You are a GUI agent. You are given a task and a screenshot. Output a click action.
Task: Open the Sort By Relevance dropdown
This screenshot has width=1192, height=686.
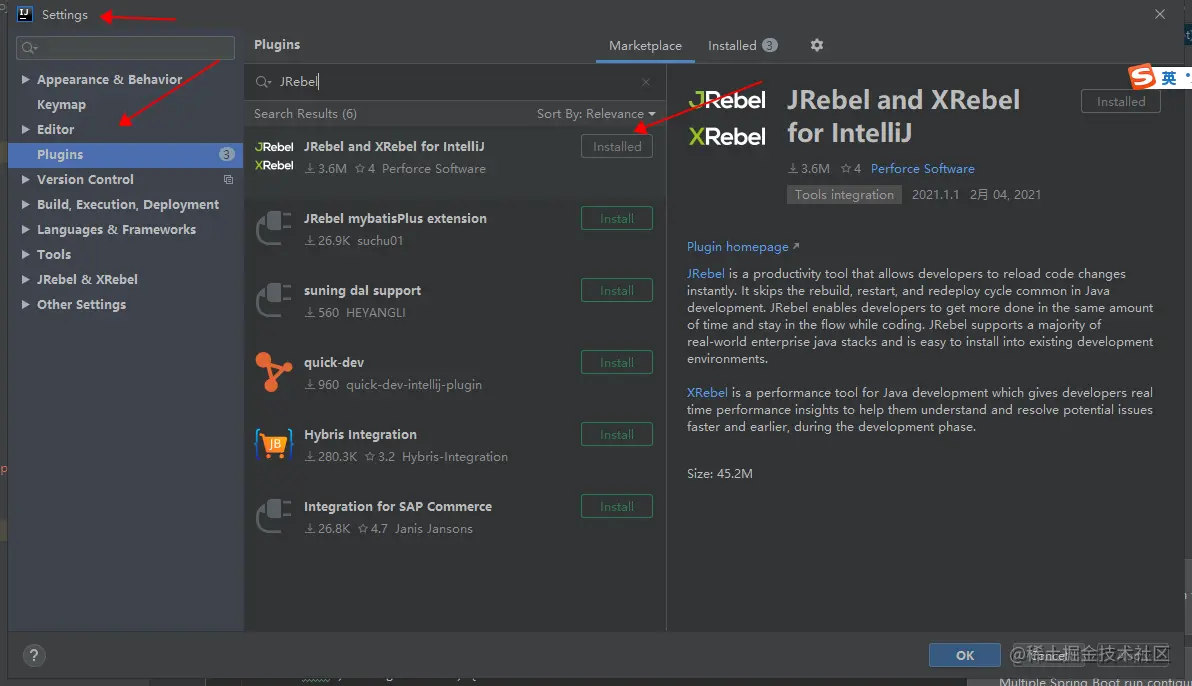pyautogui.click(x=596, y=114)
